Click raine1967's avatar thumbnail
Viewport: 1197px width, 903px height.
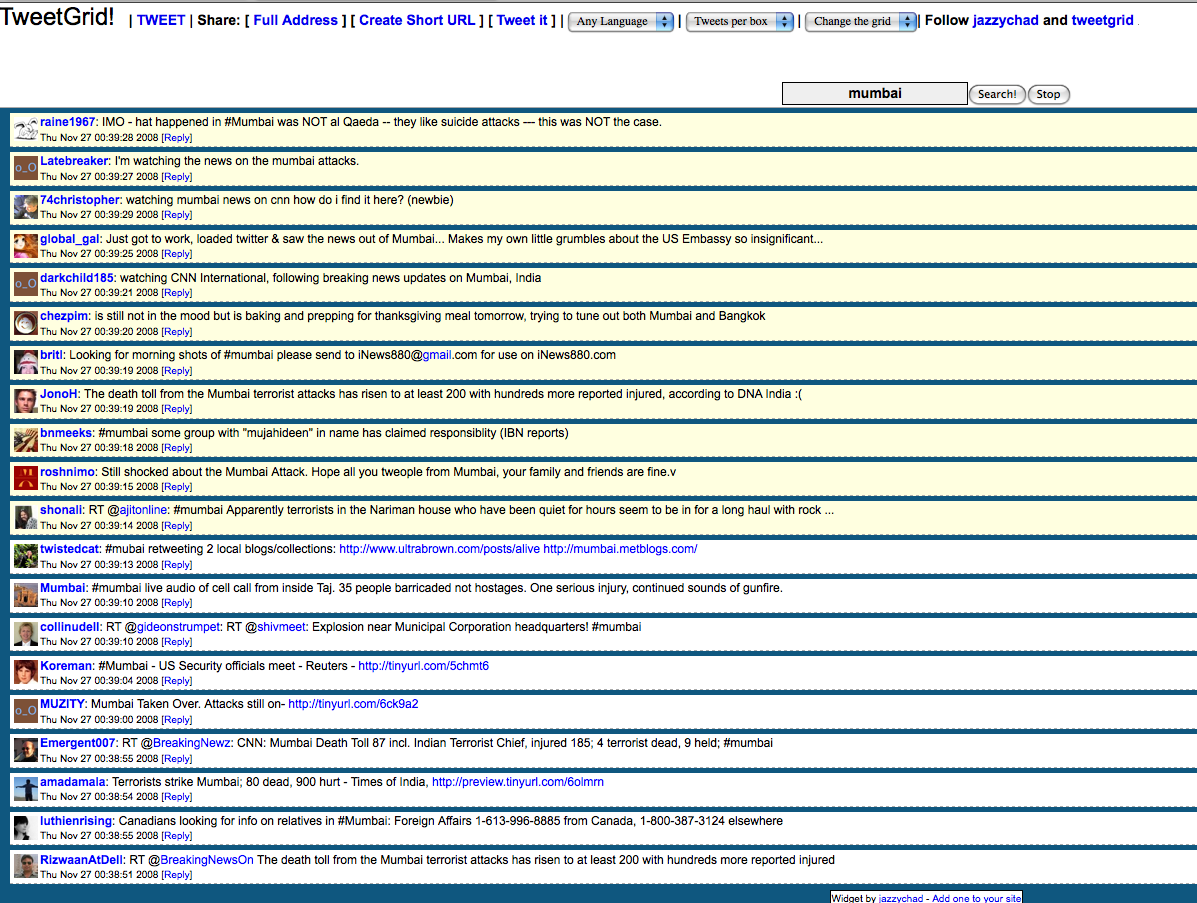[x=26, y=129]
